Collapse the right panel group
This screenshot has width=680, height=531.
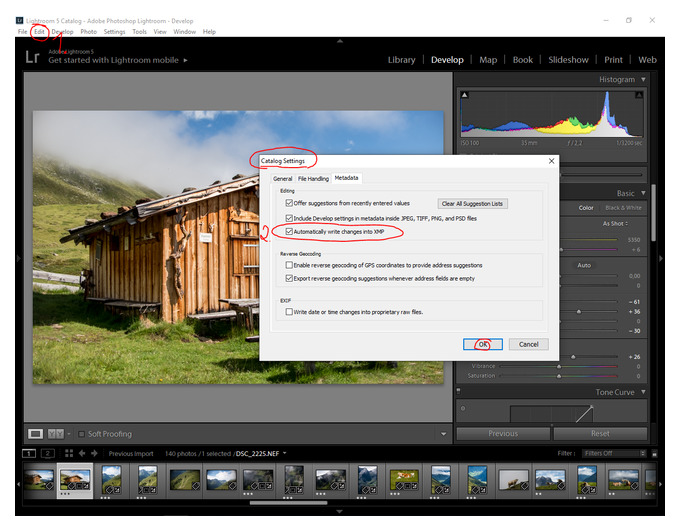coord(661,259)
